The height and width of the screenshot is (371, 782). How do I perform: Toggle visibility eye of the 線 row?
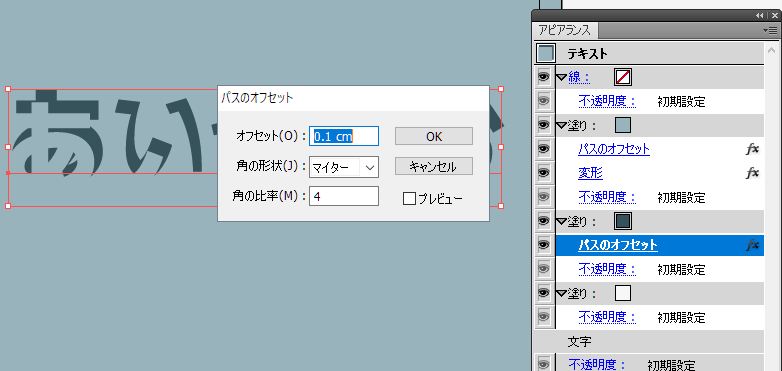pos(544,77)
